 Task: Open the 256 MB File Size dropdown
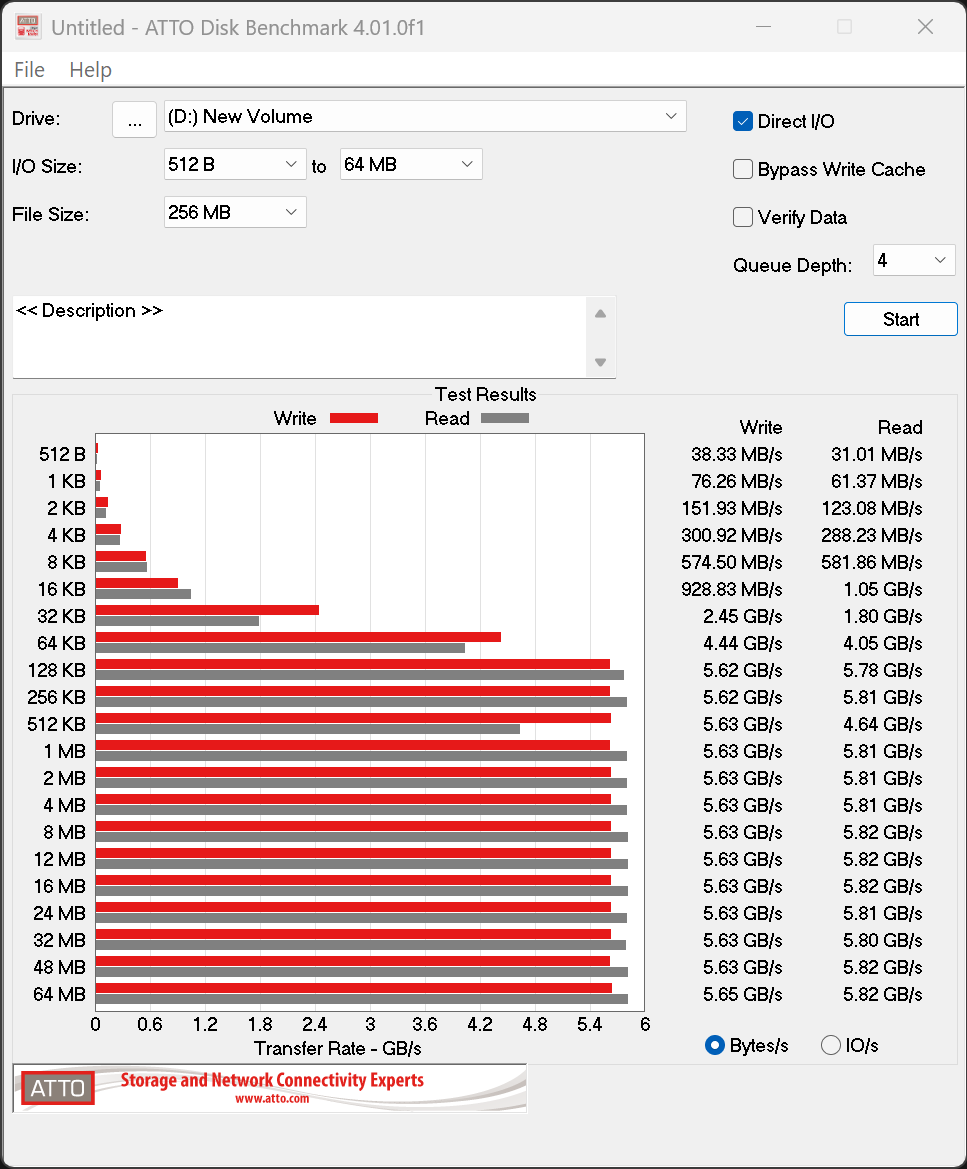pyautogui.click(x=235, y=212)
